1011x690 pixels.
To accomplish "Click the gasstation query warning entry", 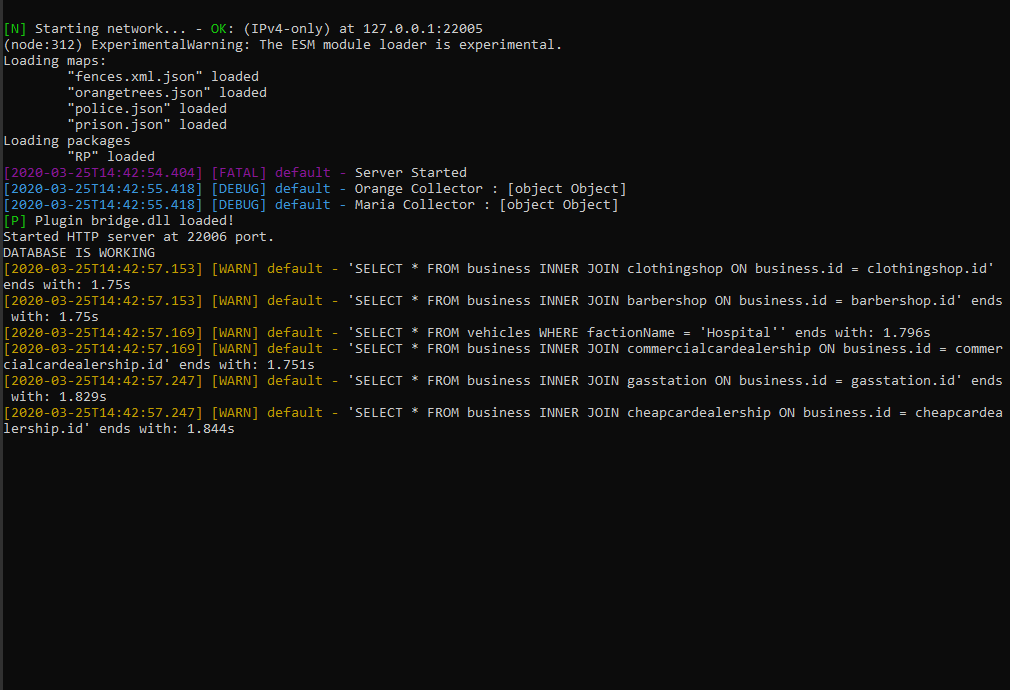I will click(500, 380).
